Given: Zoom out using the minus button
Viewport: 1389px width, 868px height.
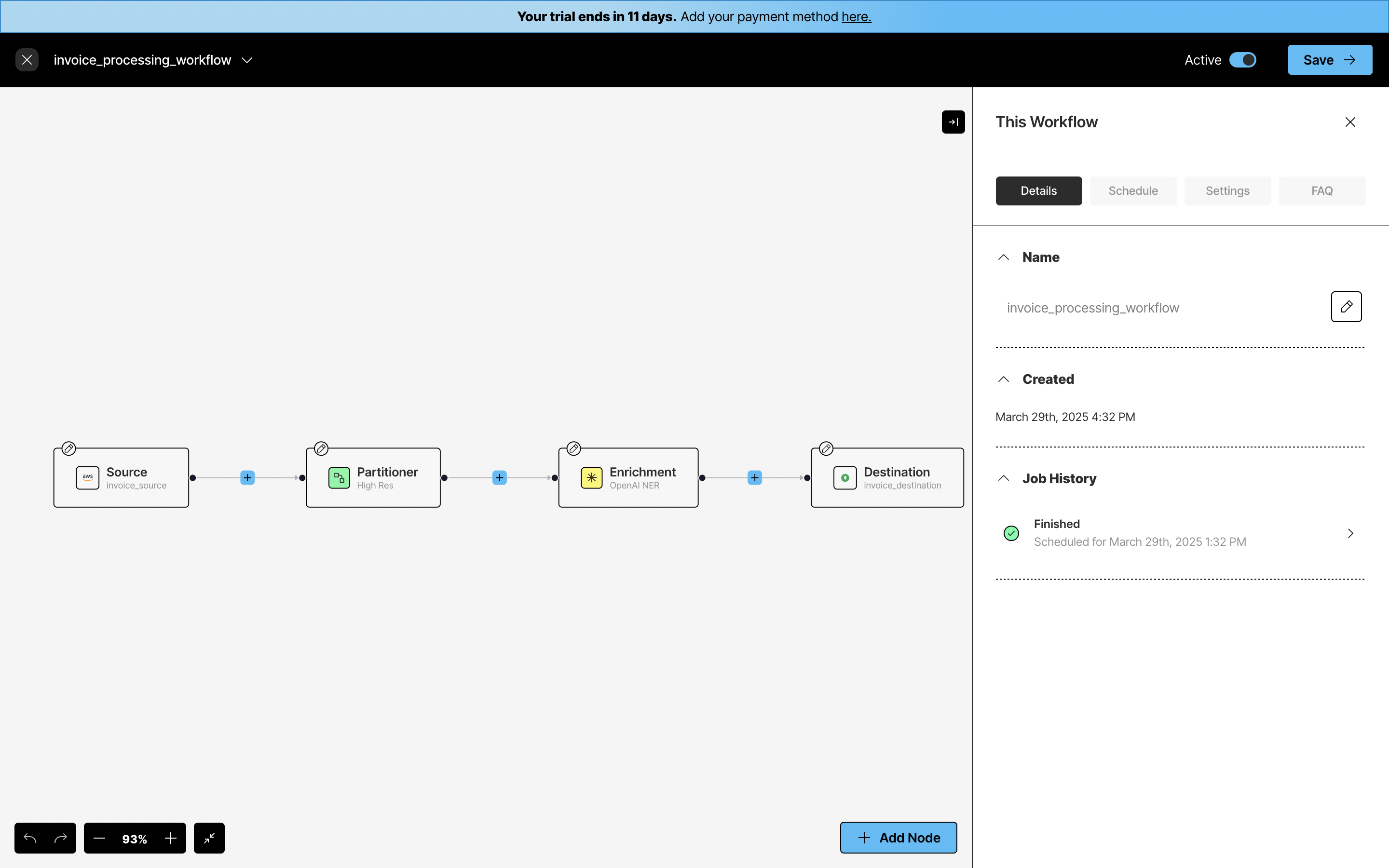Looking at the screenshot, I should coord(99,838).
